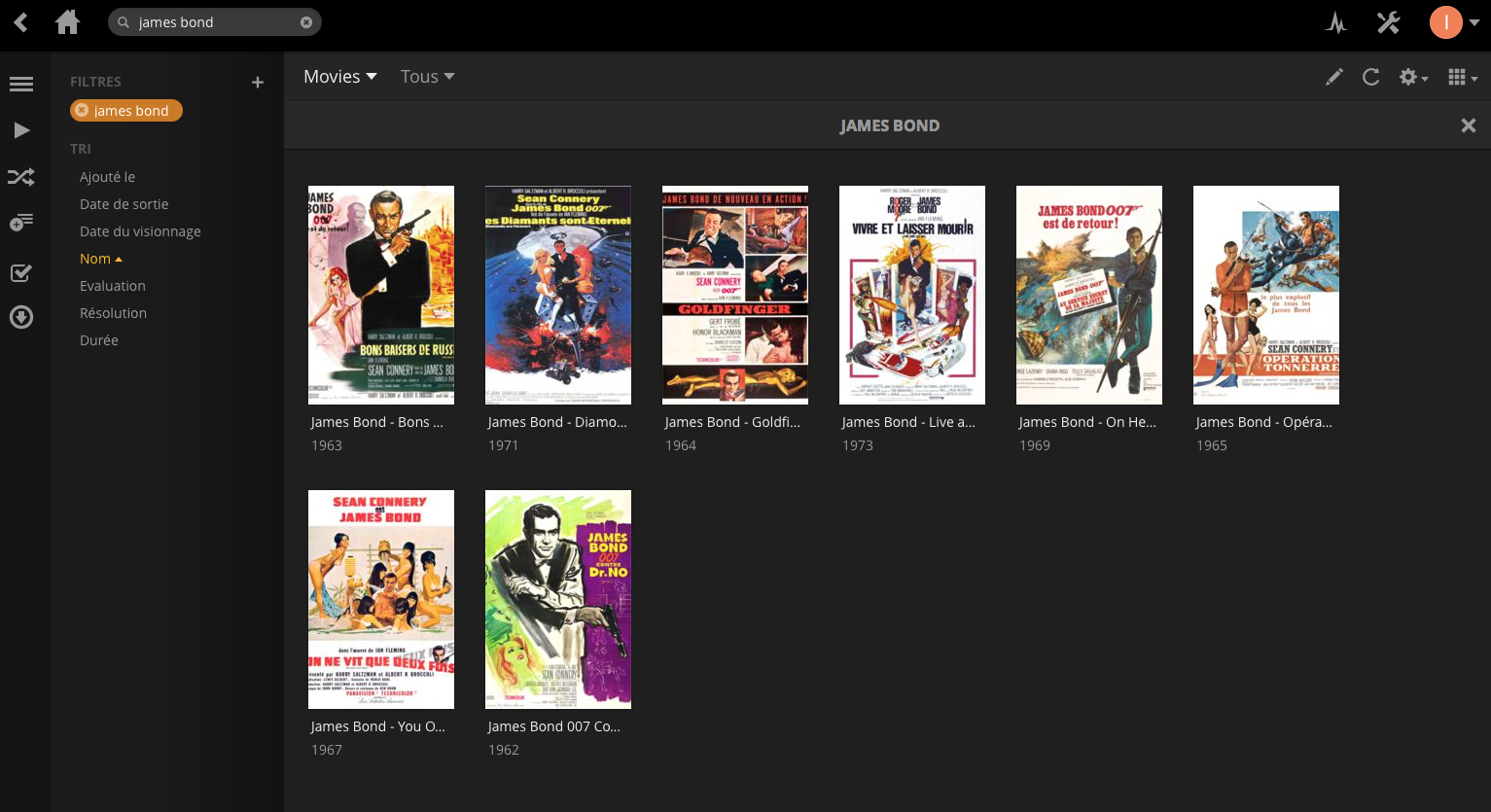Clear the search field with the x icon
The height and width of the screenshot is (812, 1491).
(x=306, y=22)
